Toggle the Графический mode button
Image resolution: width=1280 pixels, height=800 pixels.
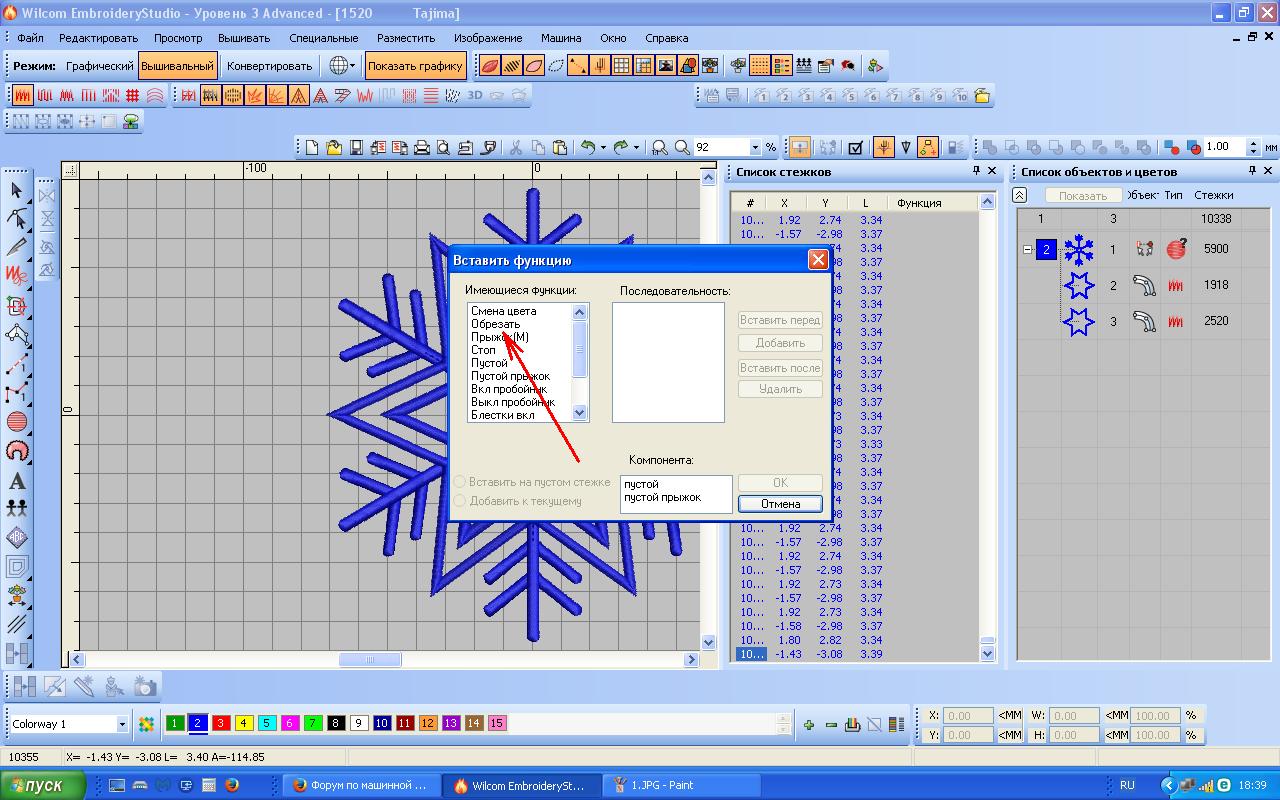coord(99,66)
